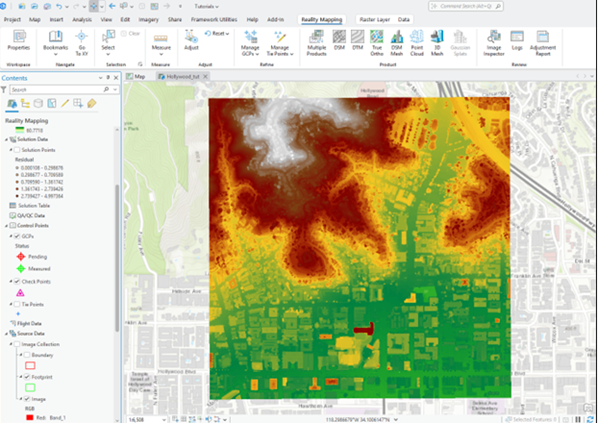Pause drawing in the status bar
Screen dimensions: 598x423
579,420
